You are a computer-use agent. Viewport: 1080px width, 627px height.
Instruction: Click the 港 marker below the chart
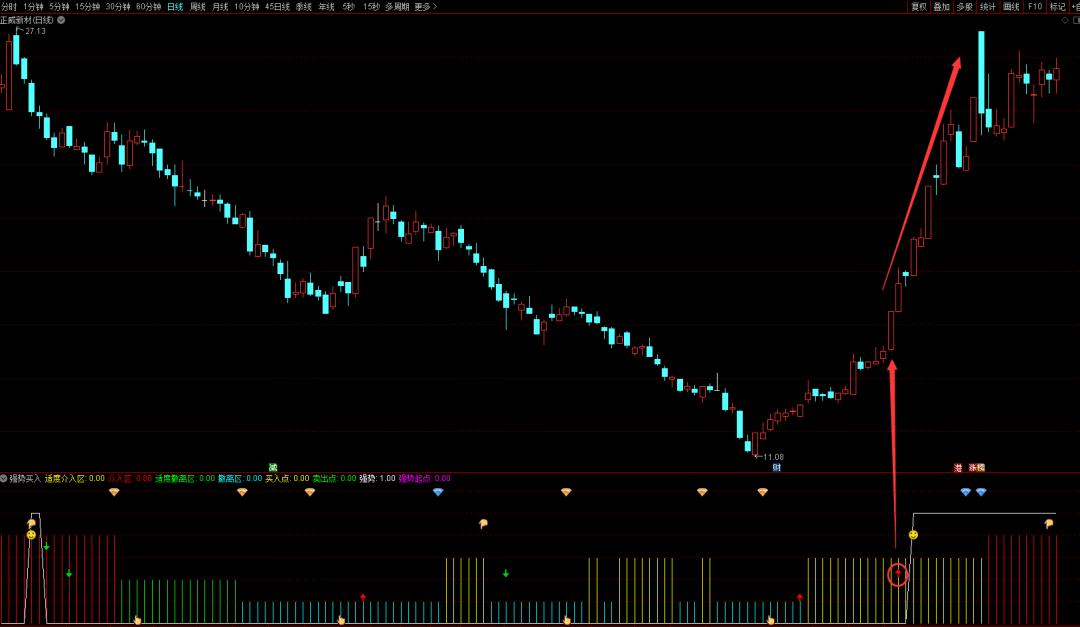coord(957,467)
